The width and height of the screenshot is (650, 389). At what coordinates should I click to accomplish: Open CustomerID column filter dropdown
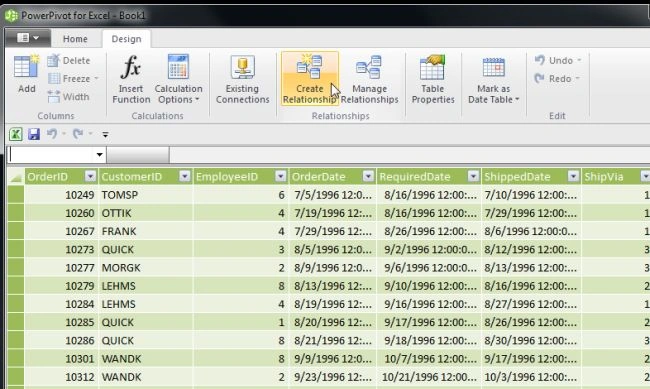coord(185,177)
